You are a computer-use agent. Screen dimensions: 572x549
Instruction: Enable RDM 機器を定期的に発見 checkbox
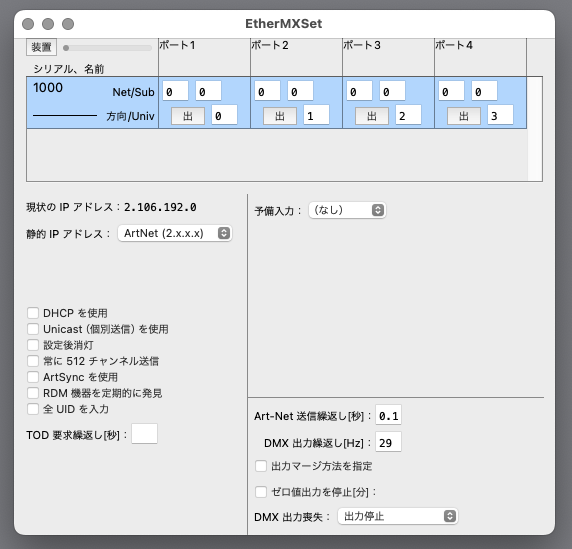(x=33, y=393)
